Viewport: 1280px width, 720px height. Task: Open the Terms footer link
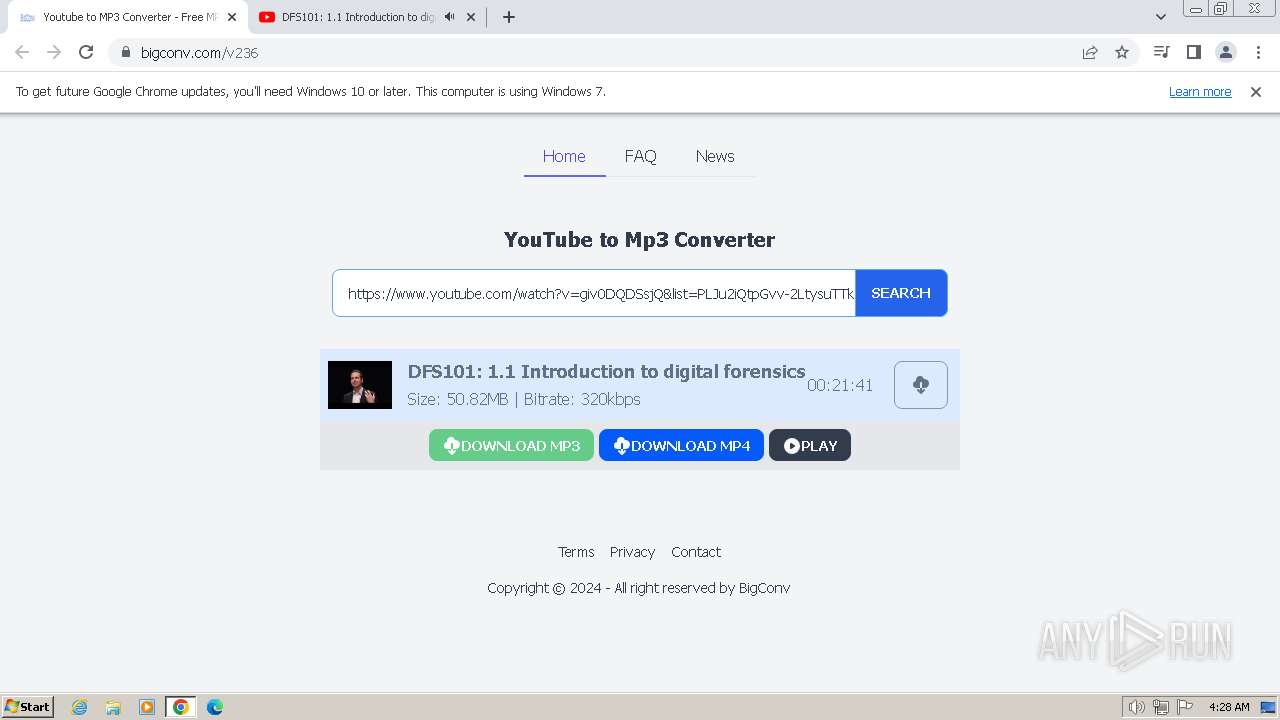point(576,552)
